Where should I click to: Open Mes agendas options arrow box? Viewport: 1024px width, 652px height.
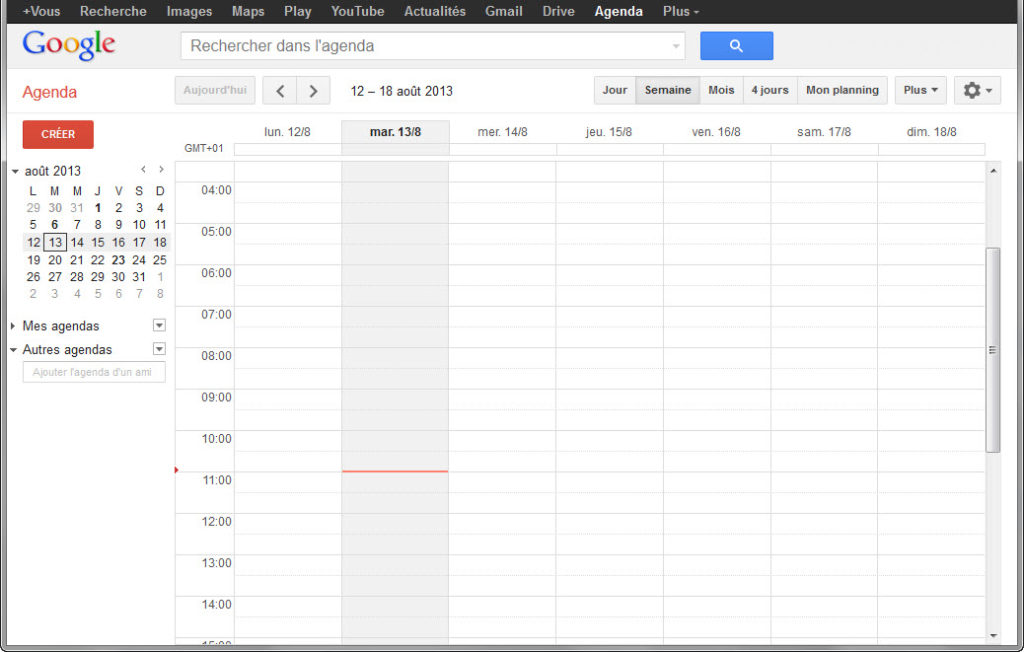pyautogui.click(x=159, y=326)
